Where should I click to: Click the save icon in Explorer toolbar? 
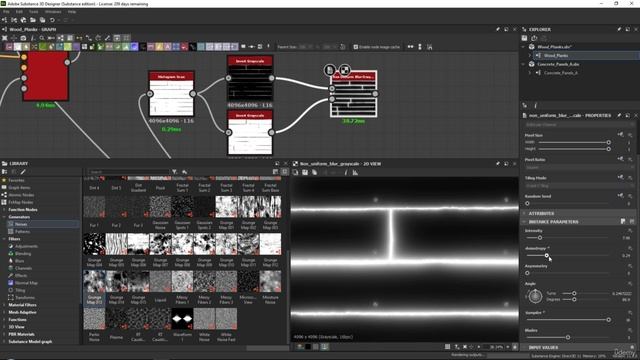(x=525, y=38)
